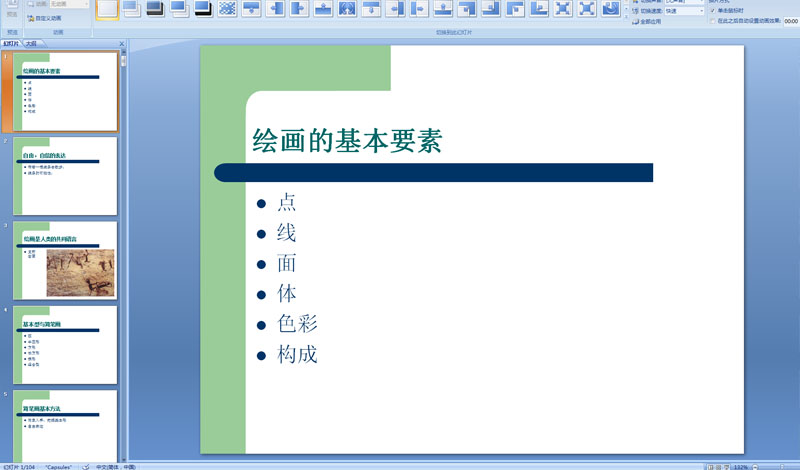The width and height of the screenshot is (800, 470).
Task: Apply the Wipe Left transition
Action: 275,9
